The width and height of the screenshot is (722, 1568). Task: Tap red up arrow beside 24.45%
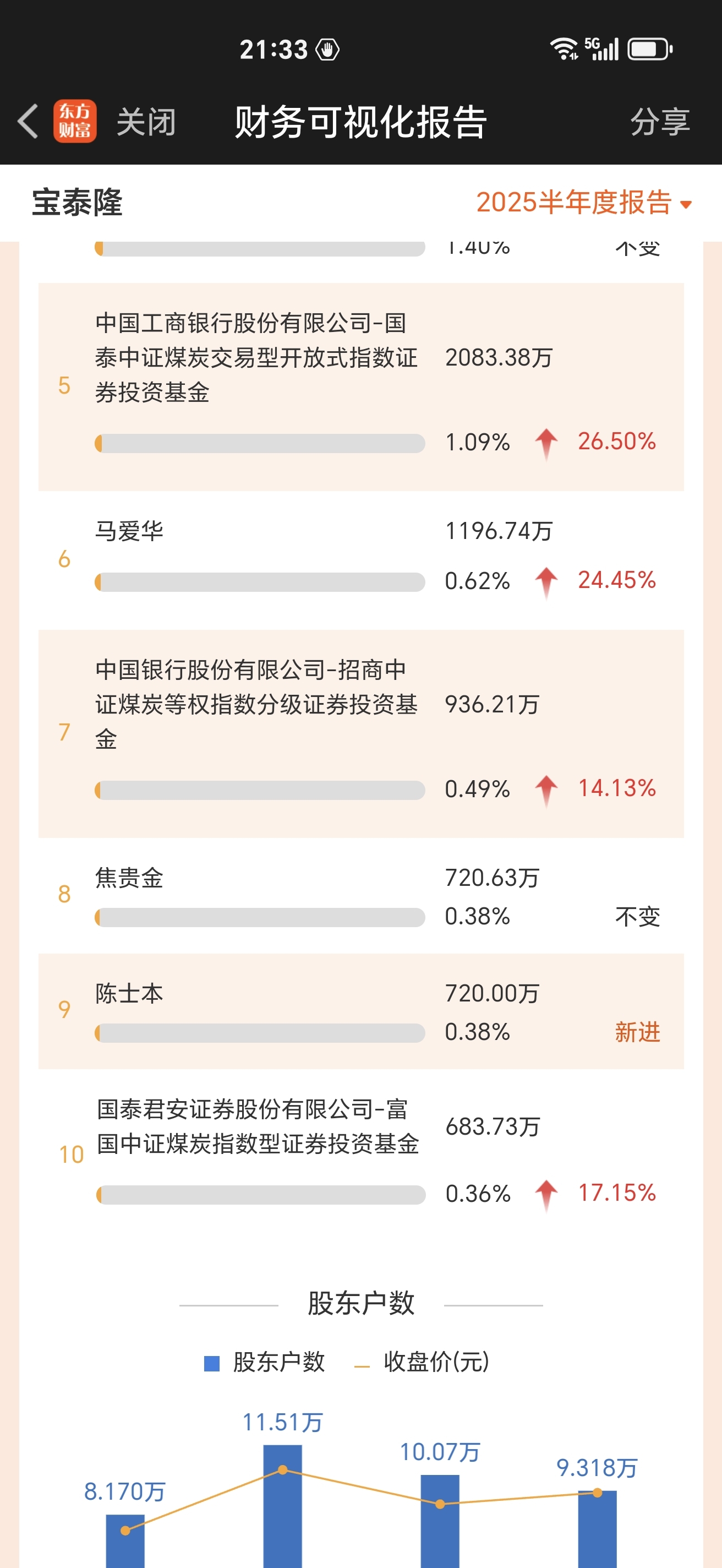point(546,582)
